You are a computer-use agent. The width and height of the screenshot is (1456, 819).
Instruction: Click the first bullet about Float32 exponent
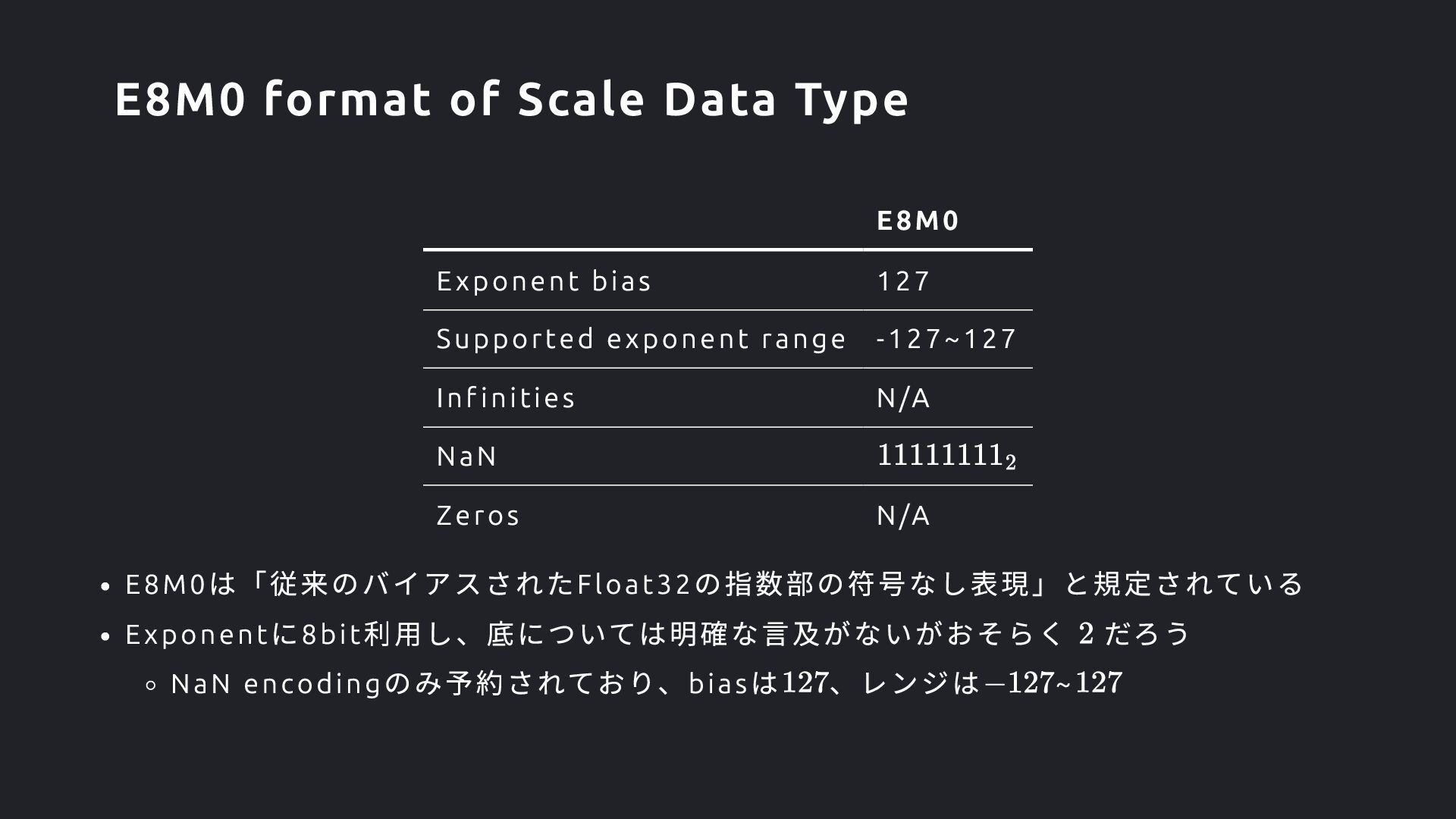[714, 584]
